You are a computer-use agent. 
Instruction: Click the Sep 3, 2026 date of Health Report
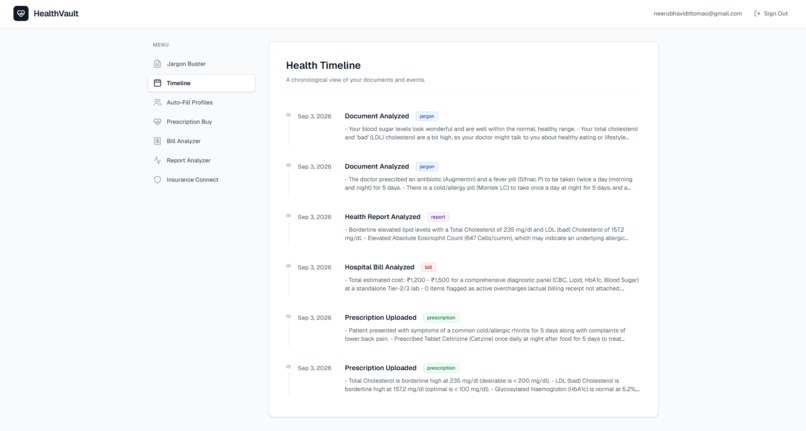coord(314,217)
